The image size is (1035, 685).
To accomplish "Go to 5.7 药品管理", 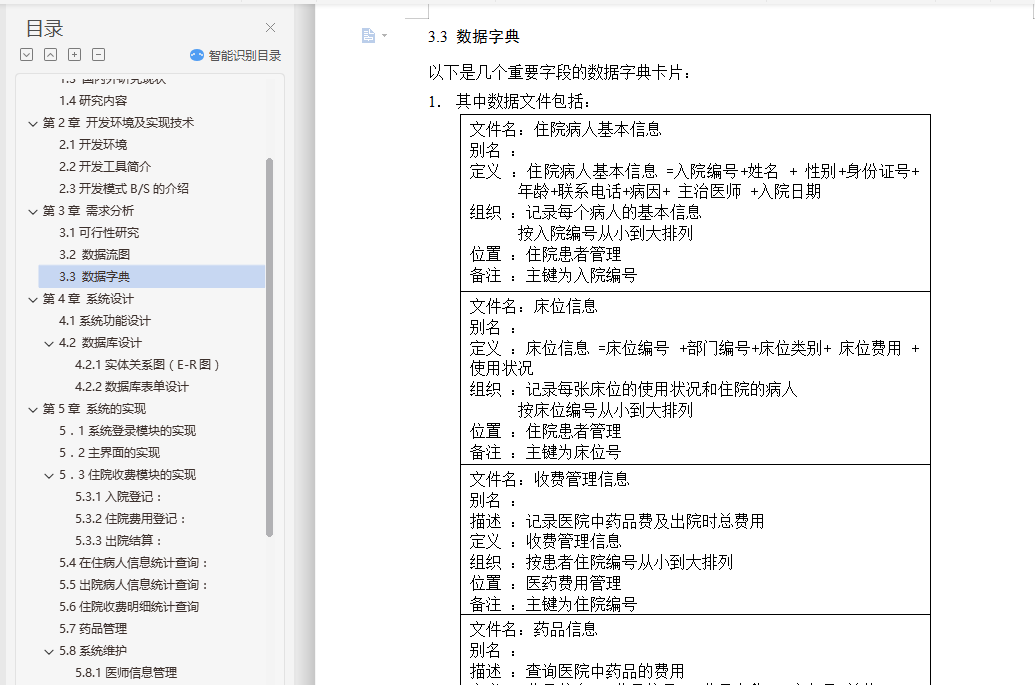I will (93, 629).
